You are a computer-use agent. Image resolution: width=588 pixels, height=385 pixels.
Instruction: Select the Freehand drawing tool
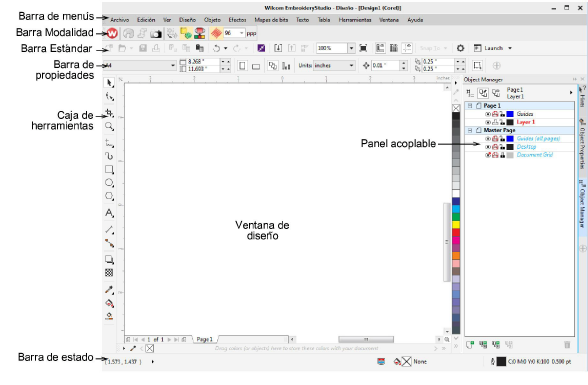click(109, 143)
